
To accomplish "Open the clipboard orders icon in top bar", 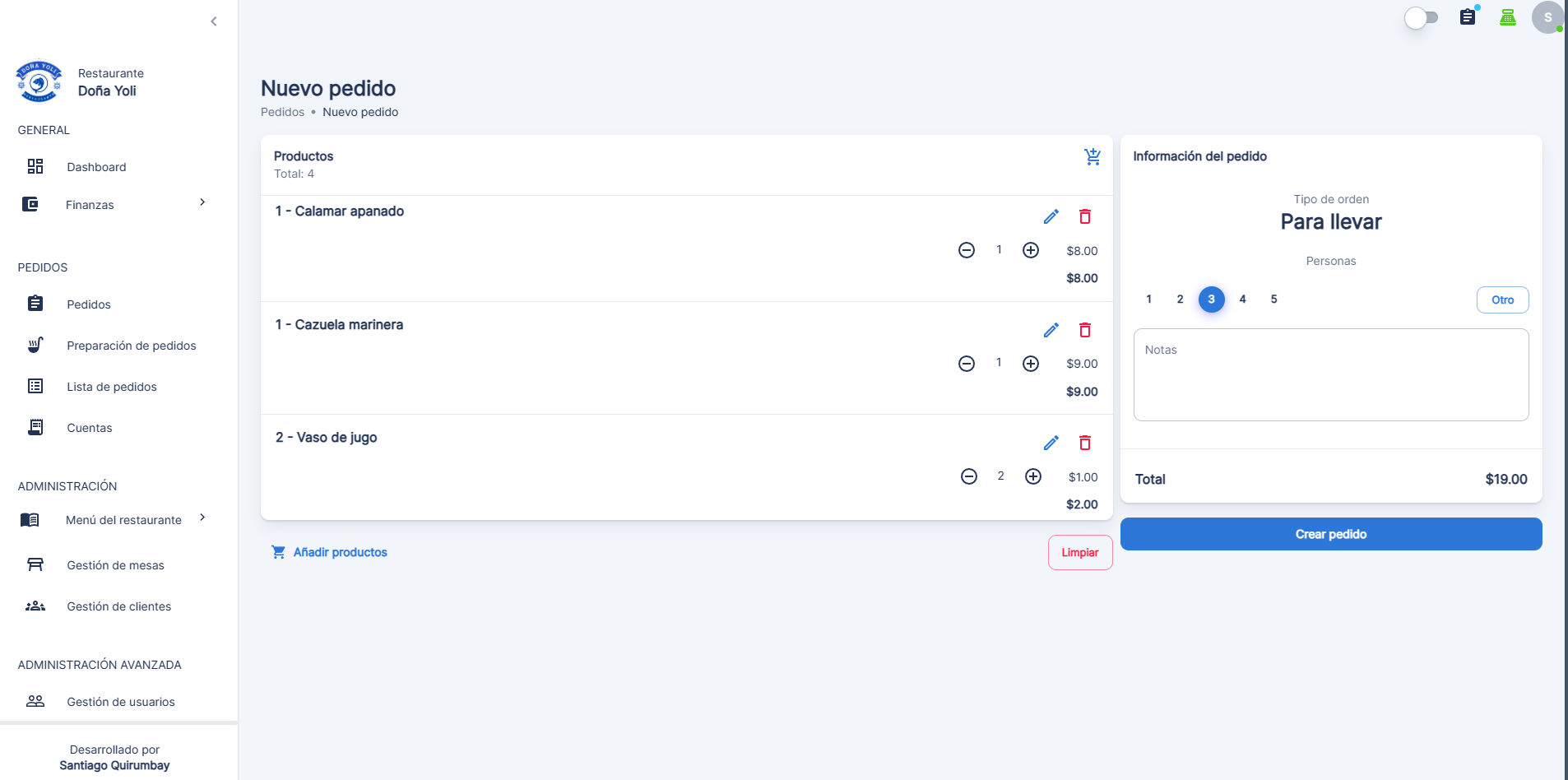I will pos(1468,16).
